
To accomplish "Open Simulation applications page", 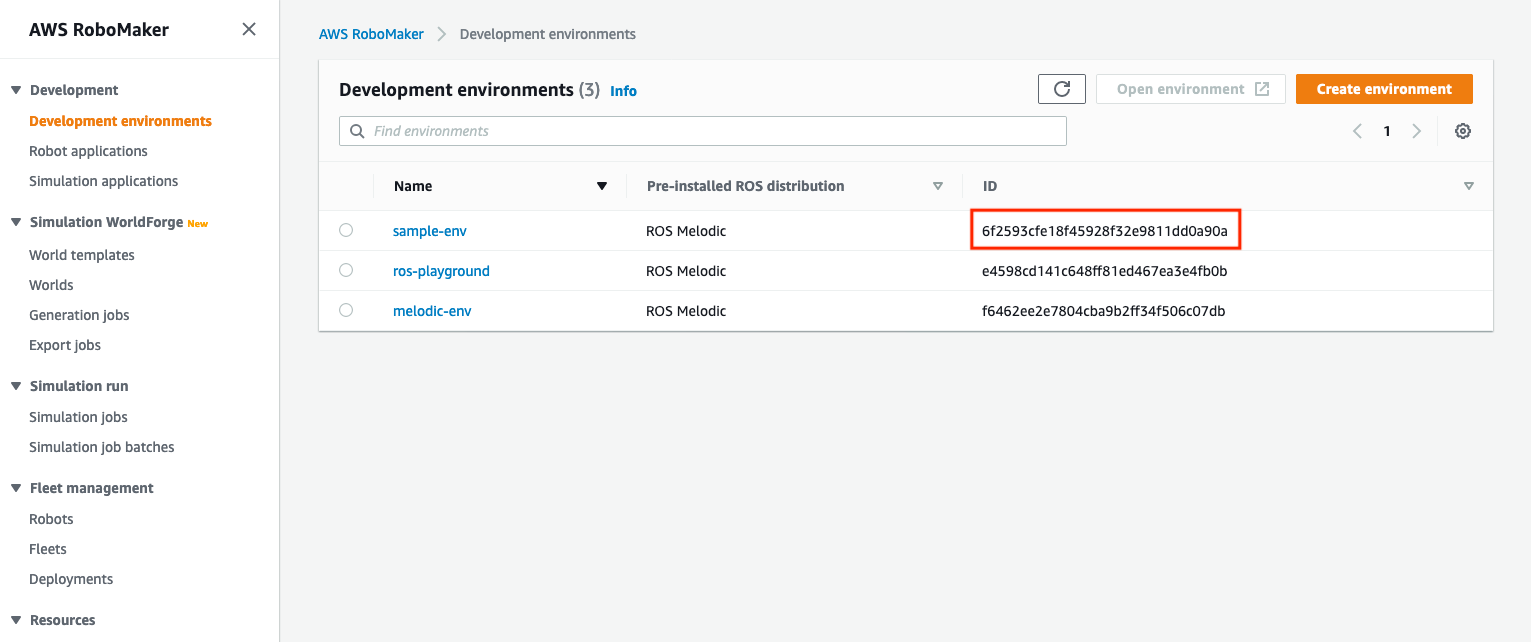I will [103, 181].
